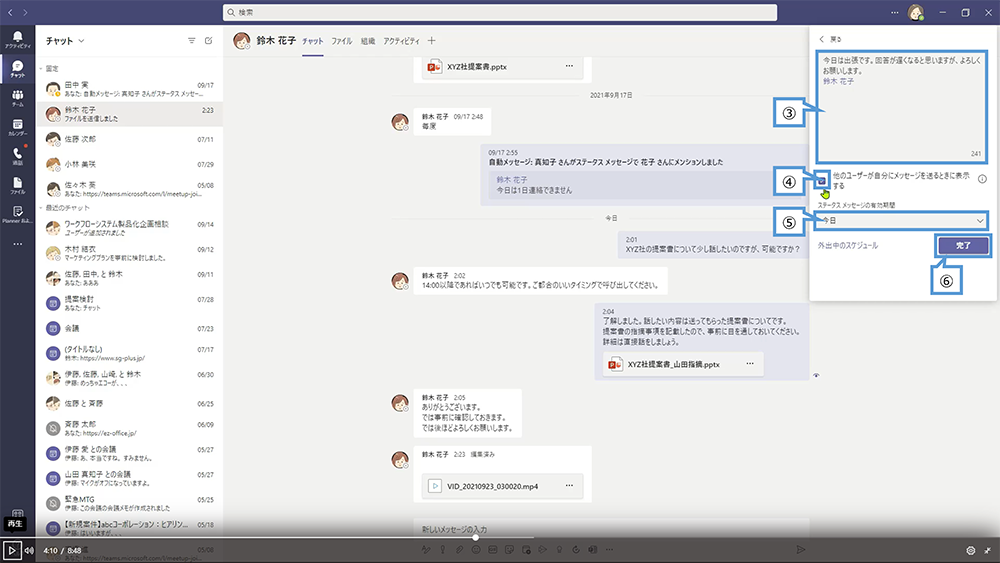Open 鈴木 花子 chat in pinned list
Image resolution: width=1000 pixels, height=563 pixels.
click(130, 113)
